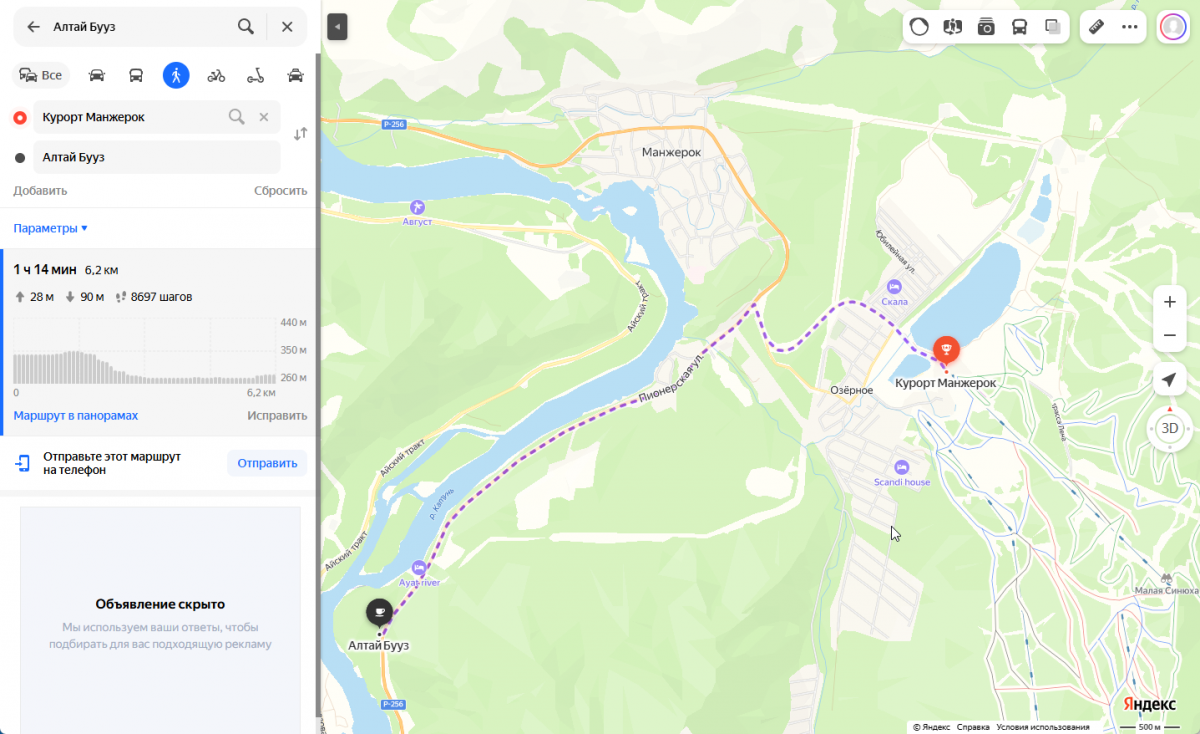1200x734 pixels.
Task: Collapse the left side panel
Action: click(337, 27)
